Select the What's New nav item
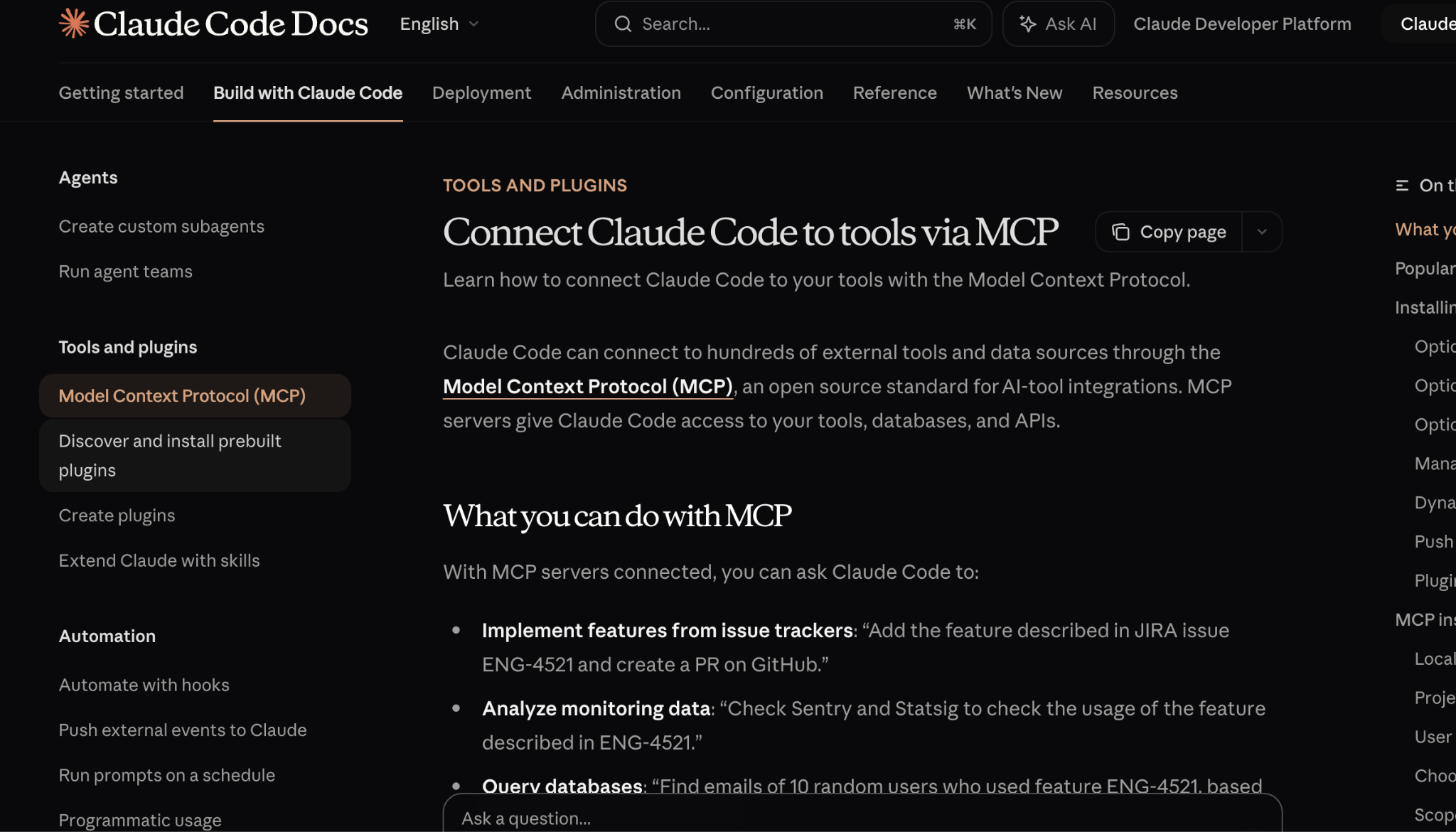 1015,92
